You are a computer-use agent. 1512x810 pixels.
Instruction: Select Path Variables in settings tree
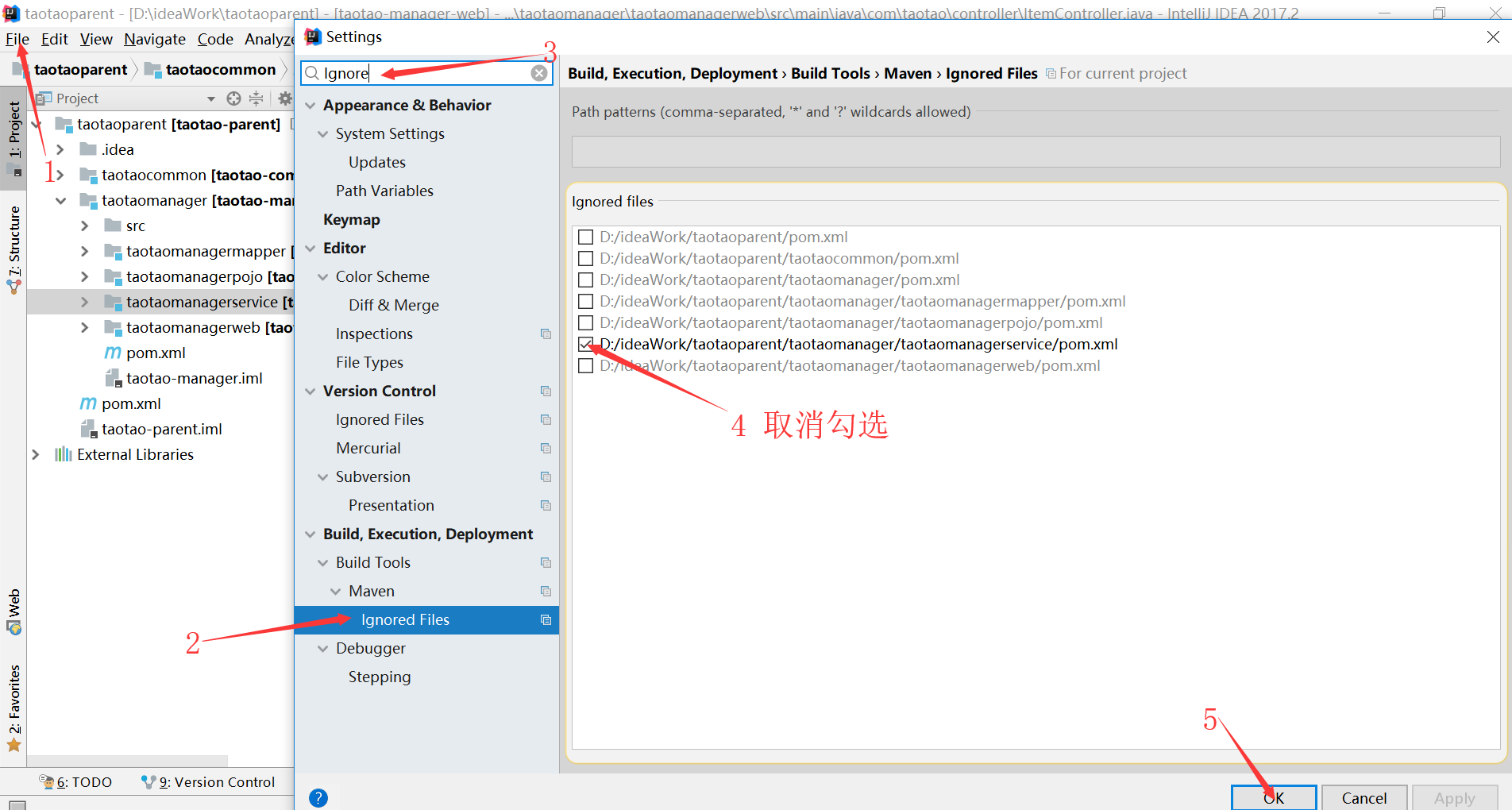pos(384,191)
